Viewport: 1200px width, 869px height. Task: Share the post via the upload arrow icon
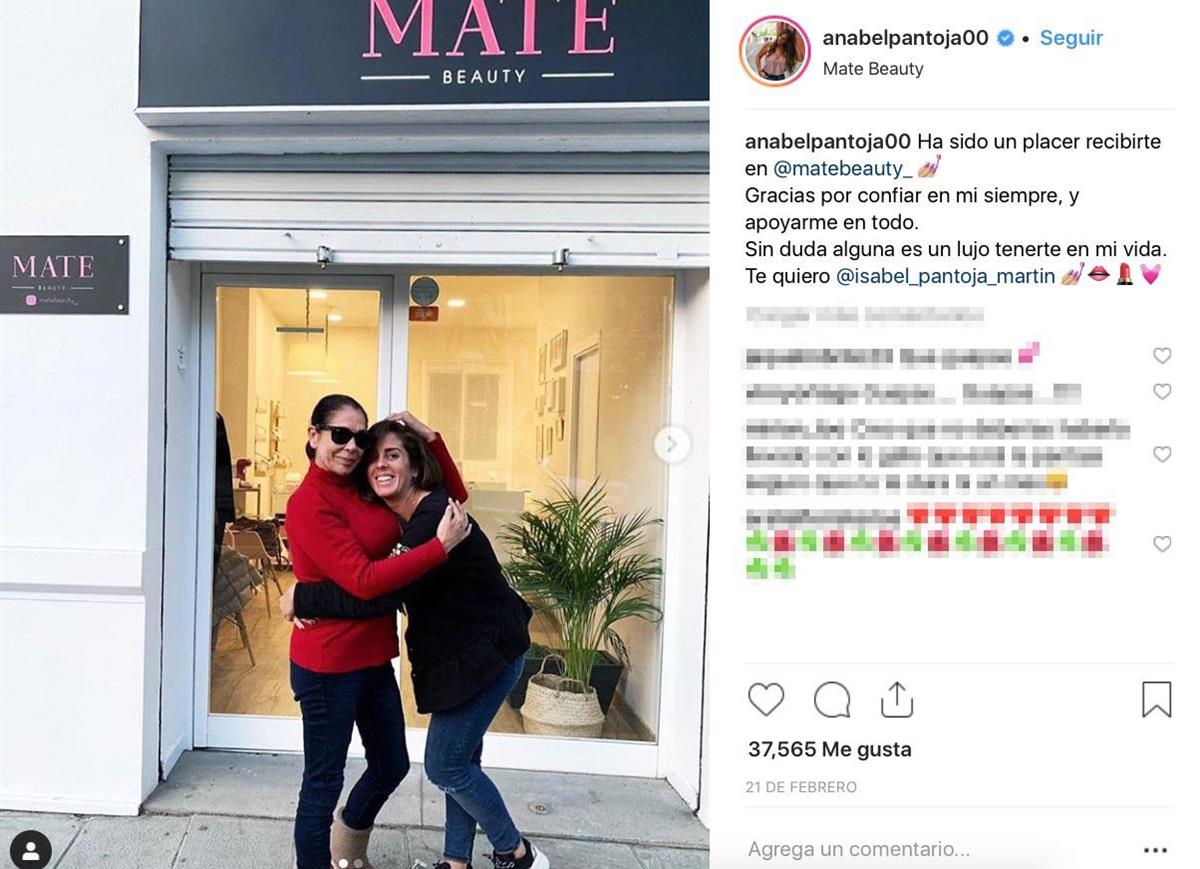[897, 699]
